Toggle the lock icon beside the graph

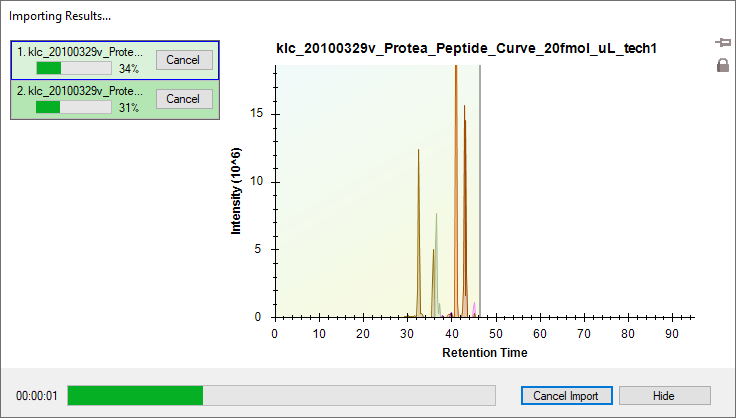(723, 65)
